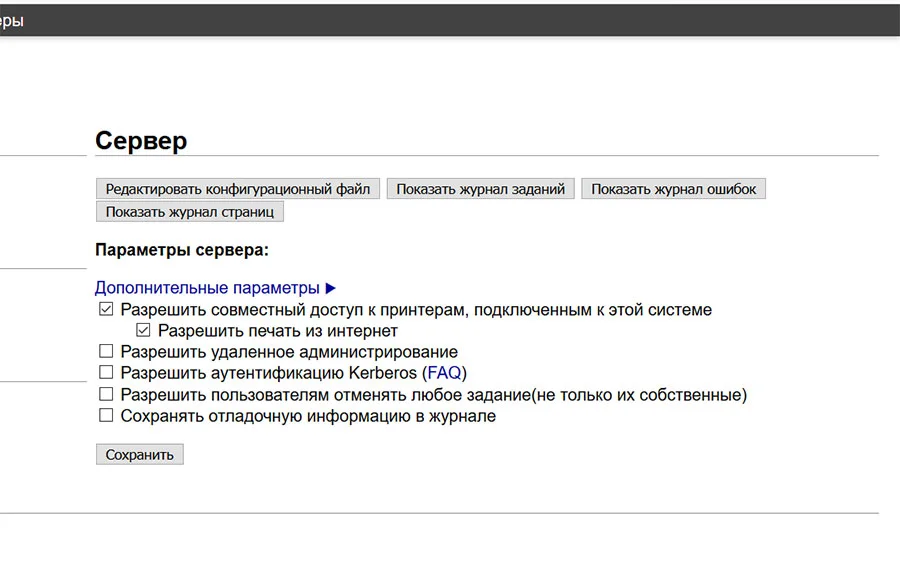This screenshot has width=900, height=587.
Task: Click Показать журнал страниц button
Action: click(189, 212)
